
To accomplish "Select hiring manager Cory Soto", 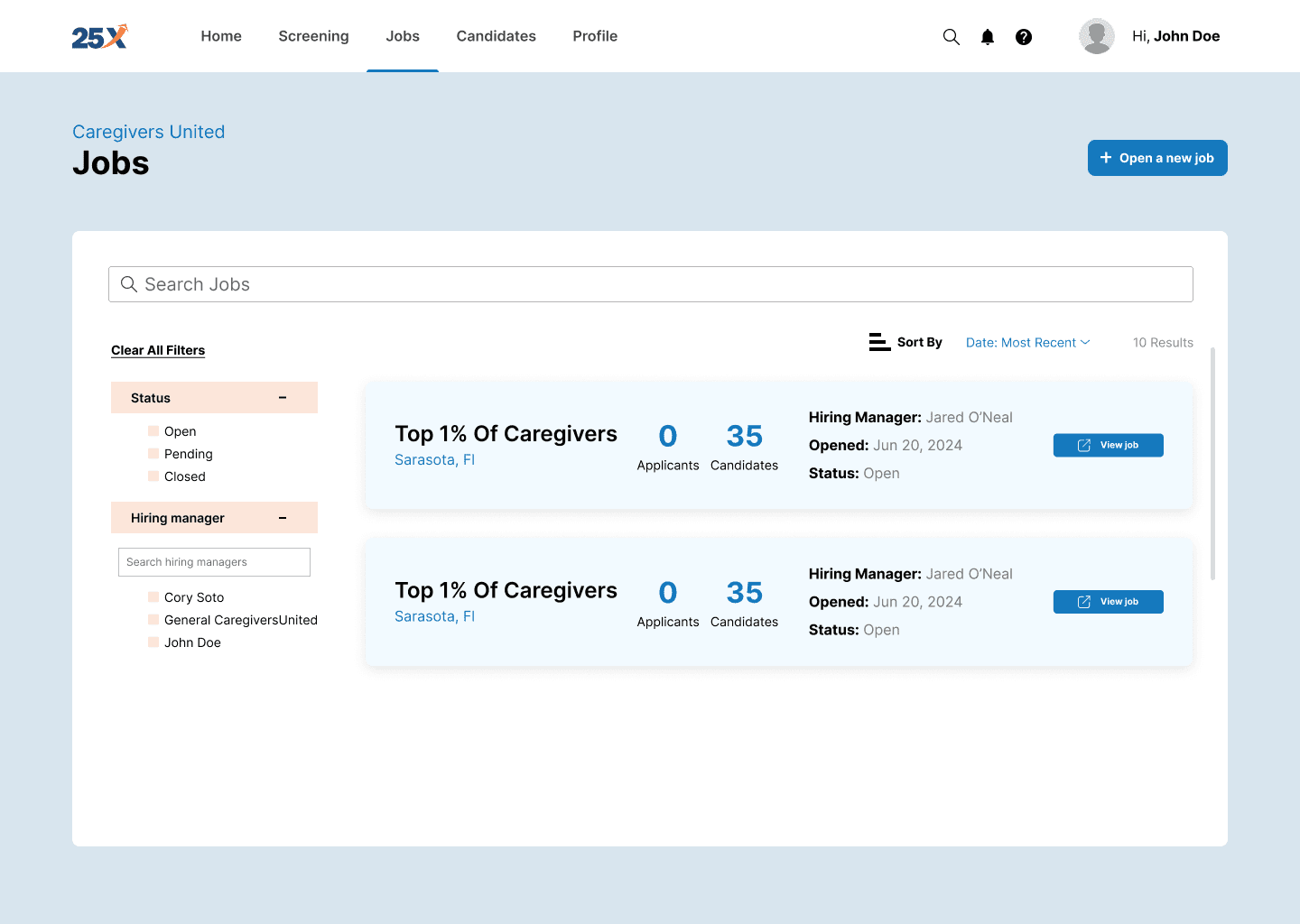I will pyautogui.click(x=152, y=596).
